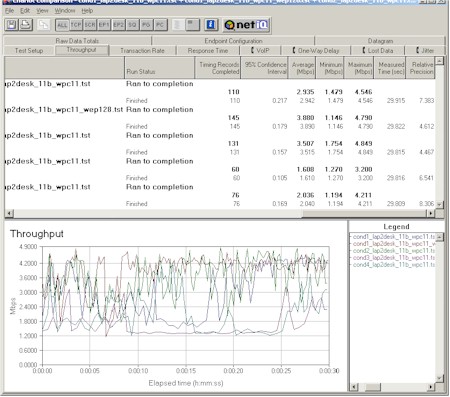This screenshot has height=397, width=450.
Task: Click the bold average value 3.507
Action: tap(305, 144)
